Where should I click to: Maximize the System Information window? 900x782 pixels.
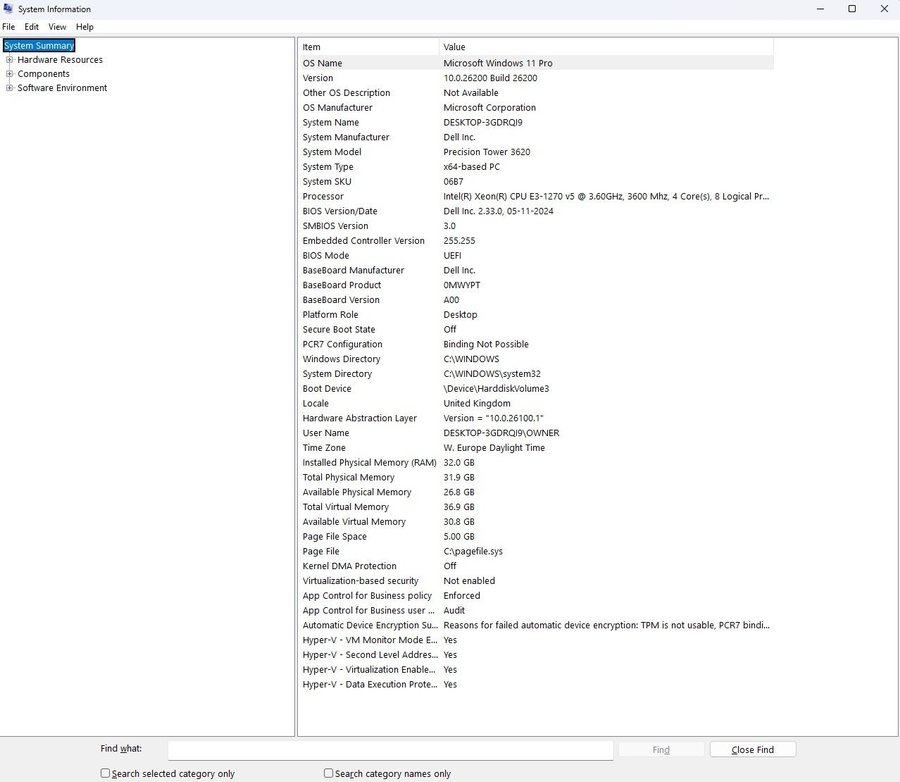pos(852,9)
